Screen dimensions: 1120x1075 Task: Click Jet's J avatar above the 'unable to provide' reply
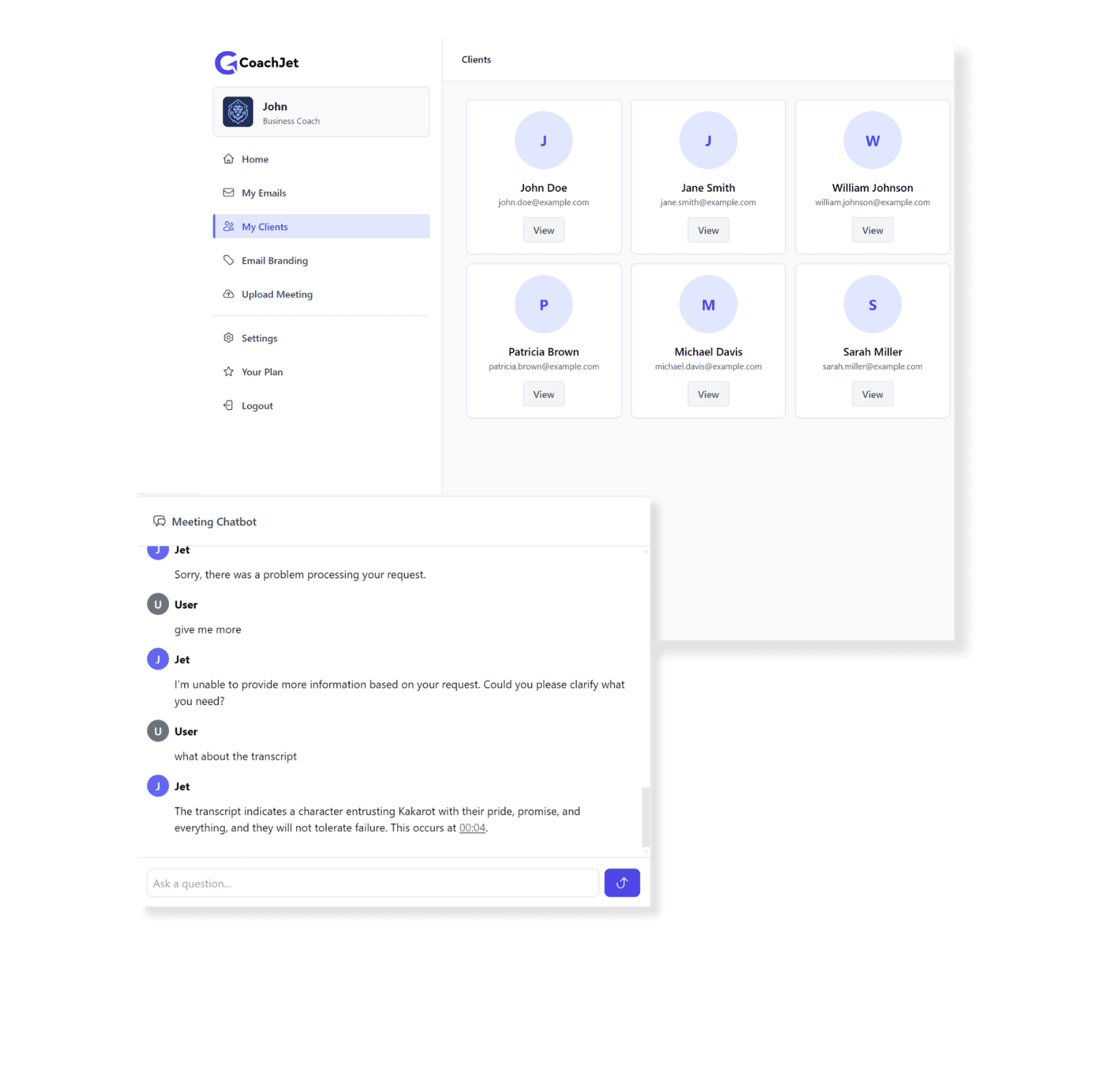[x=158, y=659]
